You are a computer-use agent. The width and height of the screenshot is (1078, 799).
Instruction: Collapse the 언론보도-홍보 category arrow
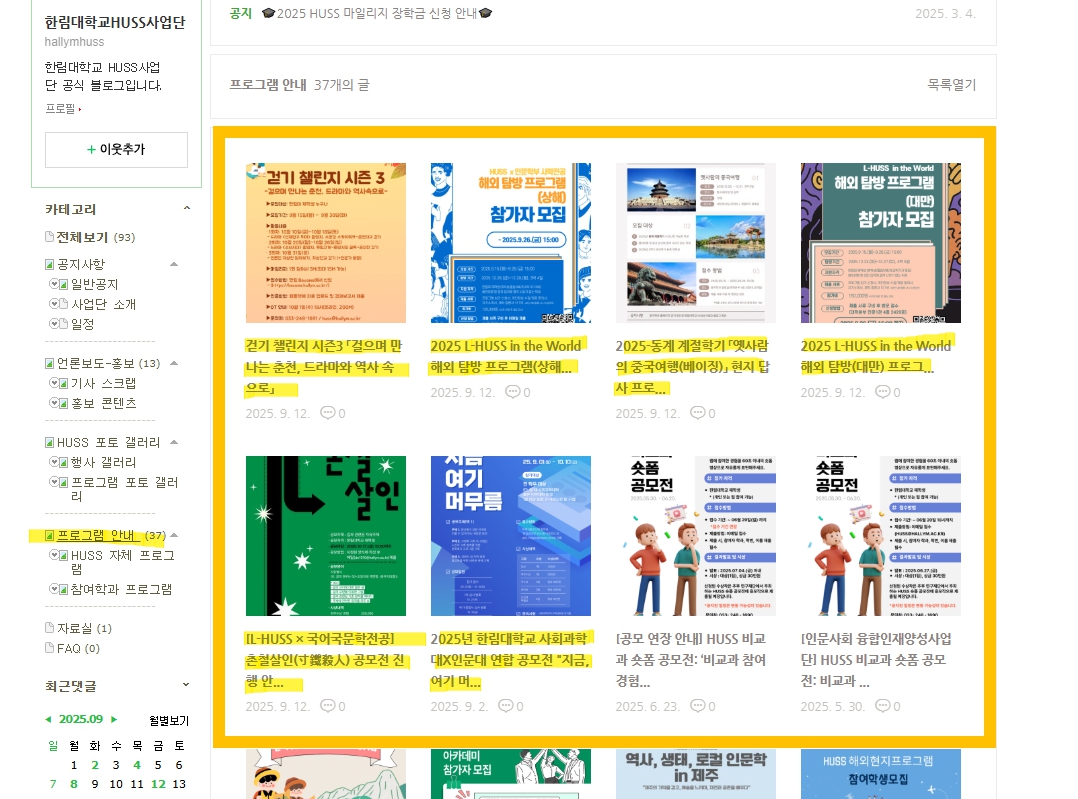174,363
